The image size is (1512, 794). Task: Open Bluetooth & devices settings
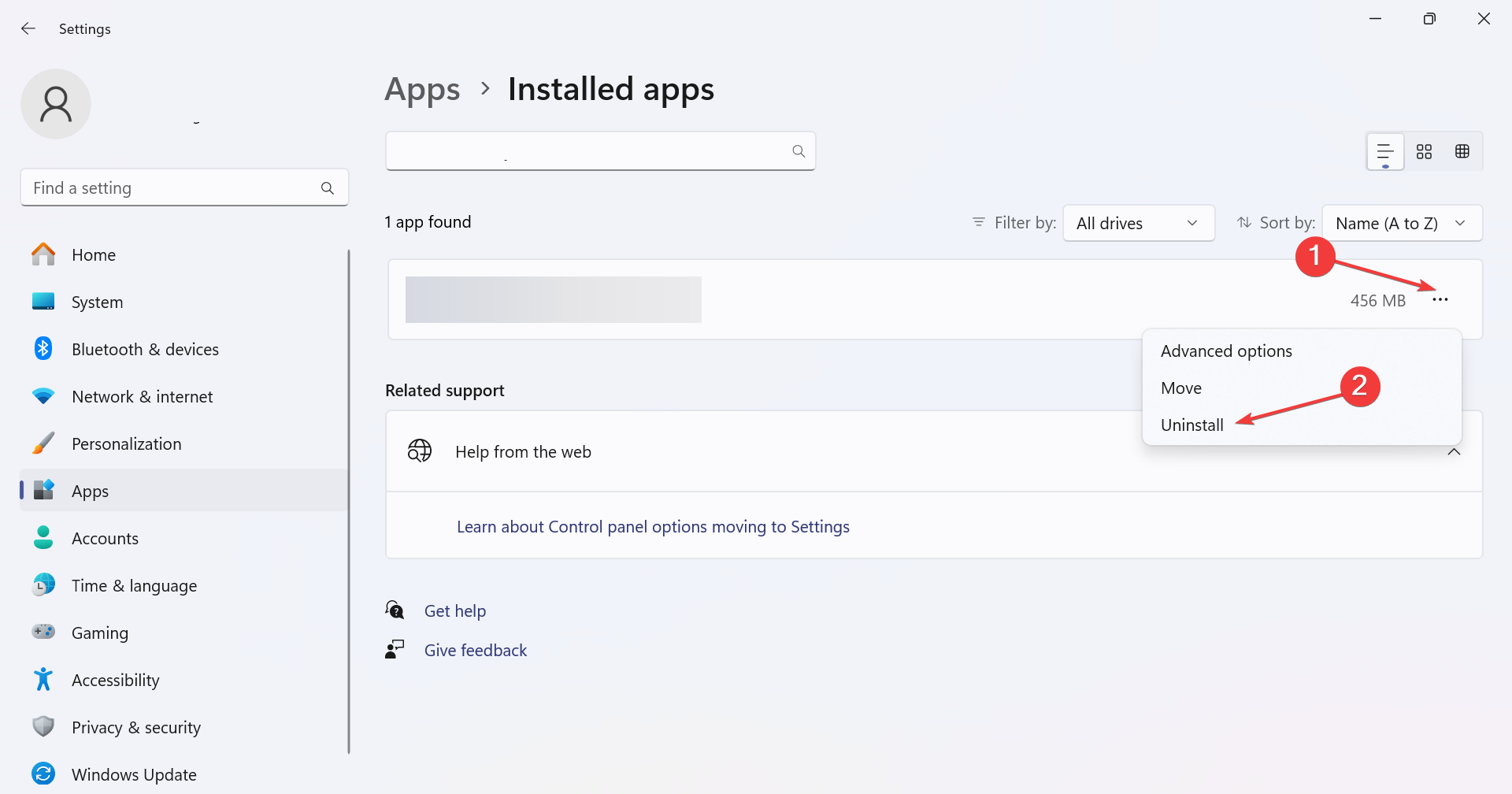pos(184,349)
